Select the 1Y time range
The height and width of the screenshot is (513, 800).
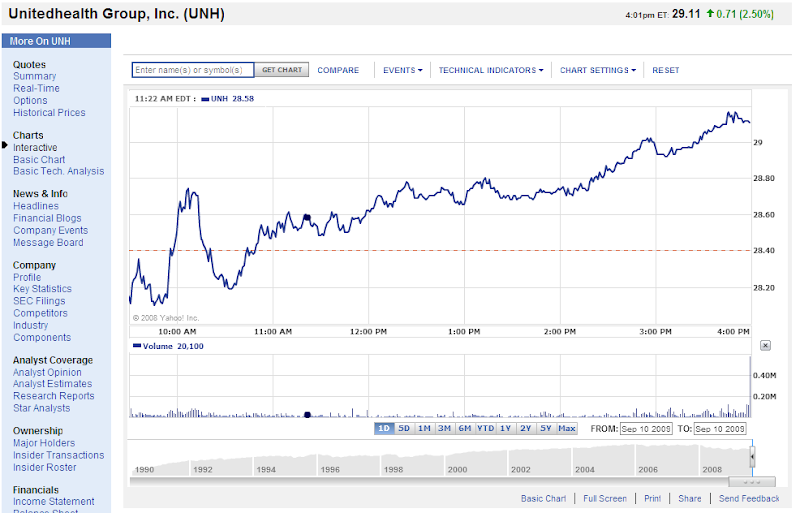(x=505, y=428)
